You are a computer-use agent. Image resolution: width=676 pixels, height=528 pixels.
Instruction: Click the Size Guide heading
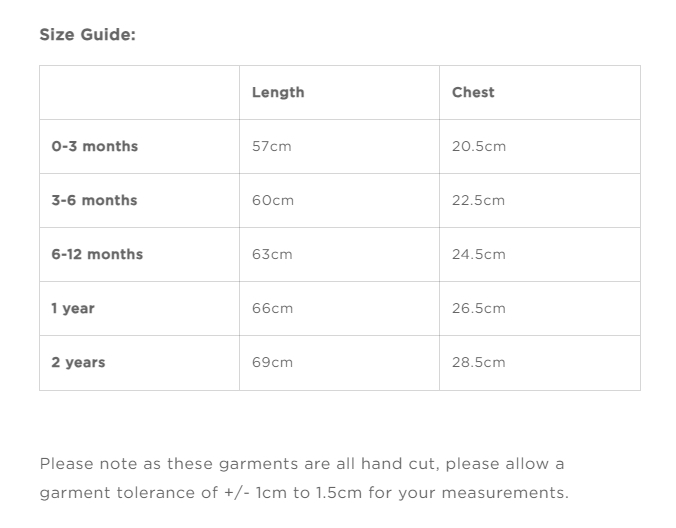point(87,35)
